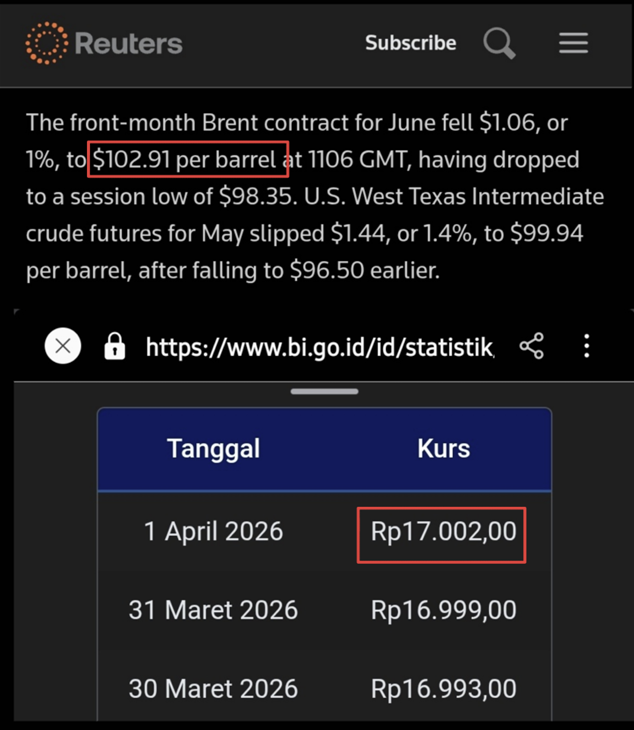Click the Rp16.993,00 rate value
The image size is (634, 730).
(443, 688)
